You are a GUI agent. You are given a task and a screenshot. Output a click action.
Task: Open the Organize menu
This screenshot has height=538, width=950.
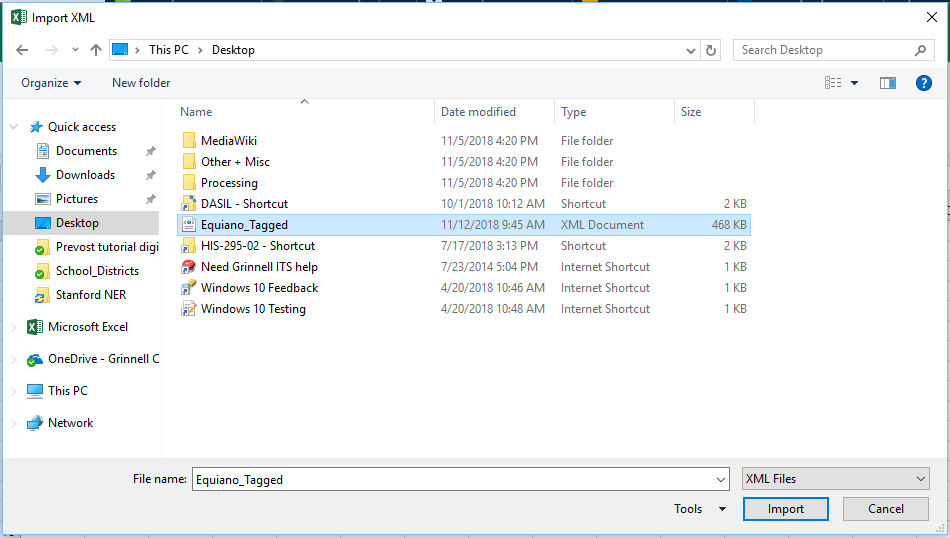51,83
